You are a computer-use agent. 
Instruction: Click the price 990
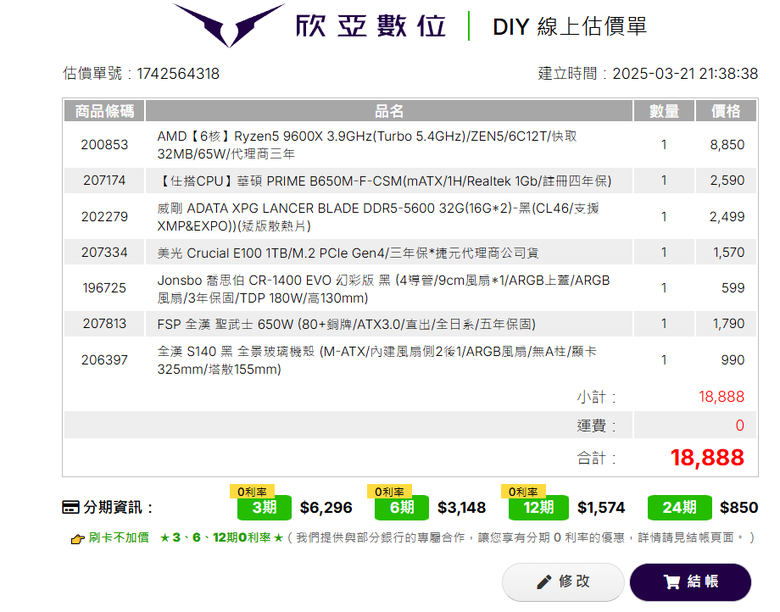pyautogui.click(x=733, y=360)
